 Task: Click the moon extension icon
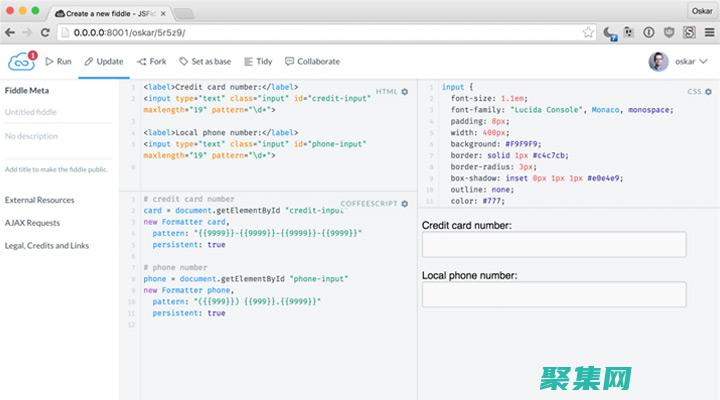point(609,33)
